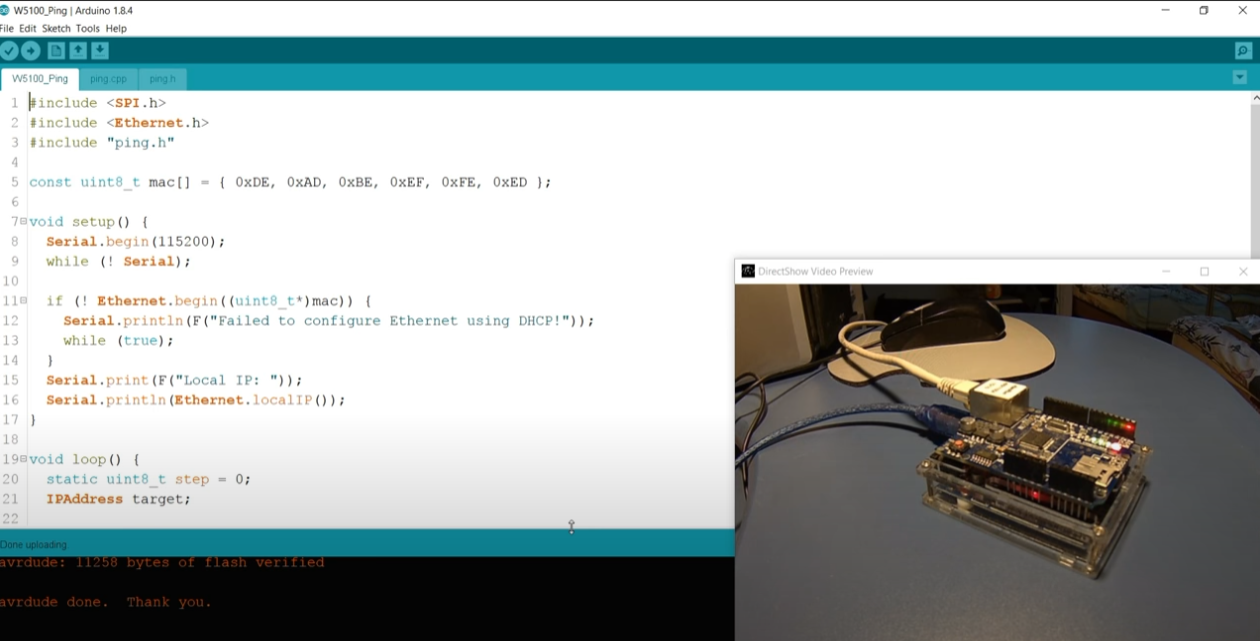Switch to the ping.cpp tab
The width and height of the screenshot is (1260, 641).
click(x=108, y=78)
